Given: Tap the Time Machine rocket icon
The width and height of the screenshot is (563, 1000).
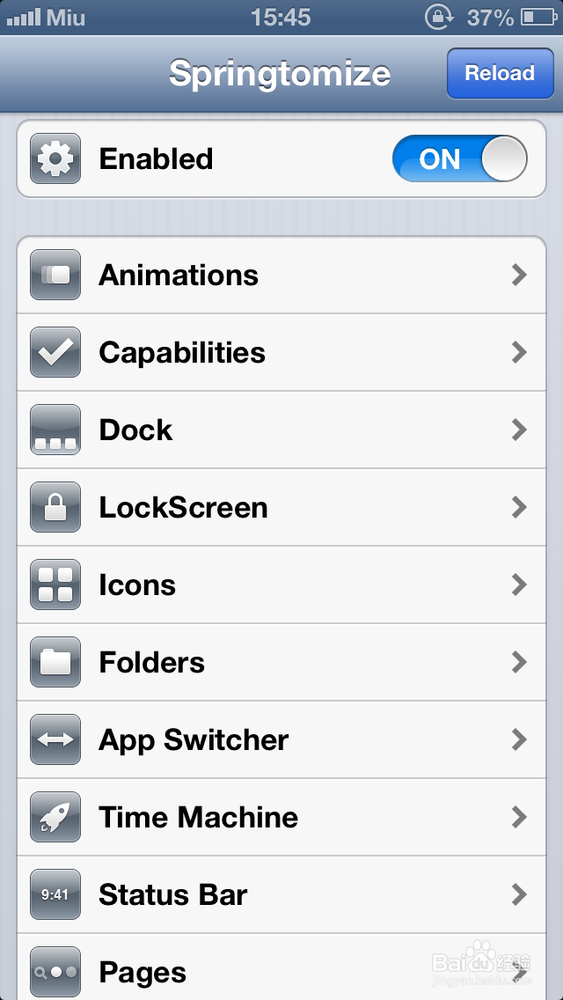Looking at the screenshot, I should [55, 817].
